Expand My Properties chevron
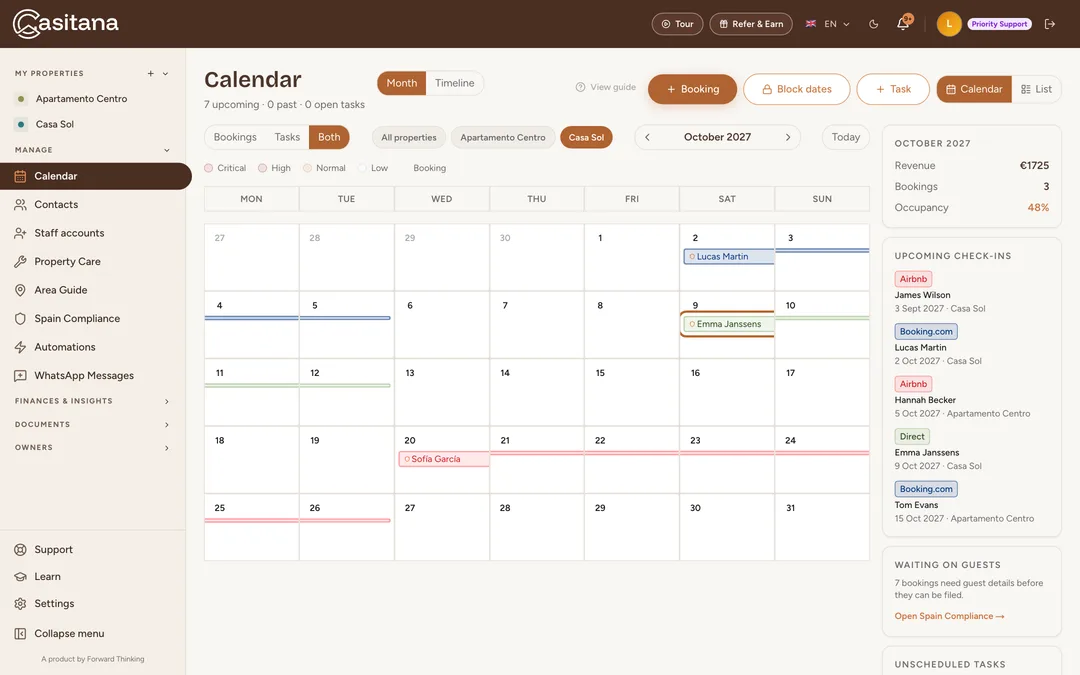The width and height of the screenshot is (1080, 675). pos(165,74)
